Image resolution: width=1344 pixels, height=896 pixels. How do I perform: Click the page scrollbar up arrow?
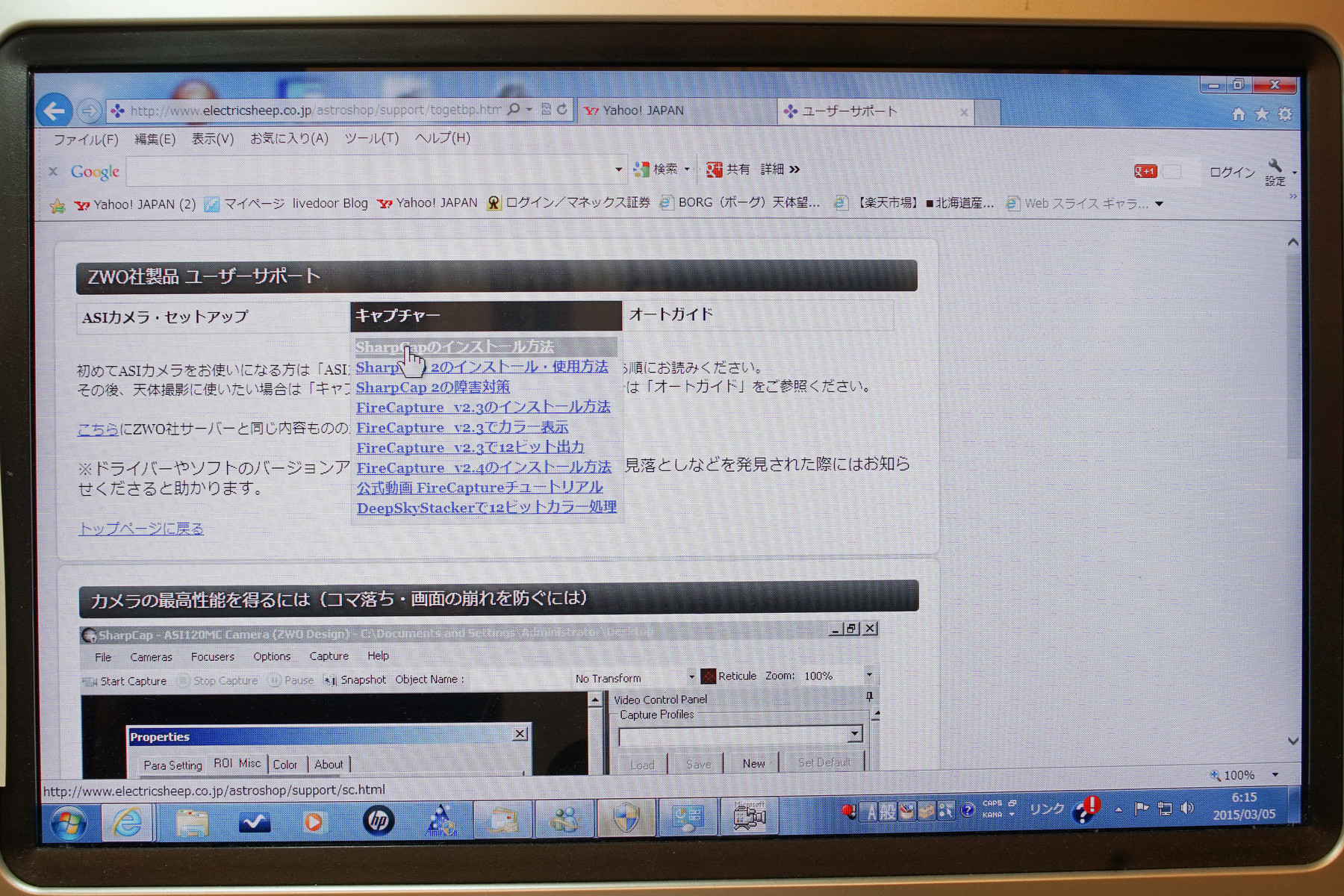(x=1293, y=243)
